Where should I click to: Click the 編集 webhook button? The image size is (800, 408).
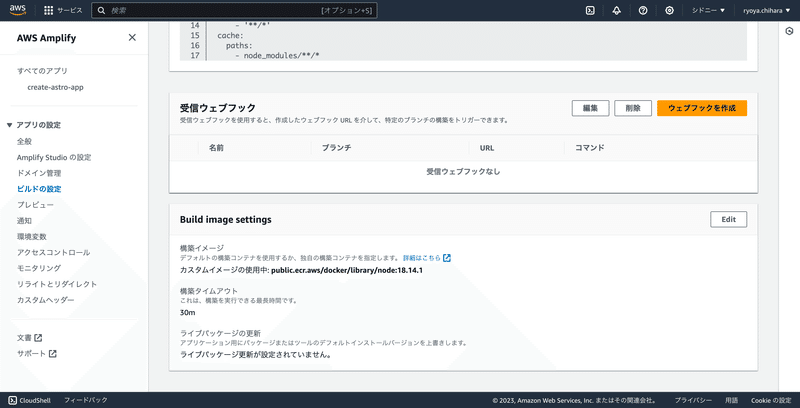(590, 108)
